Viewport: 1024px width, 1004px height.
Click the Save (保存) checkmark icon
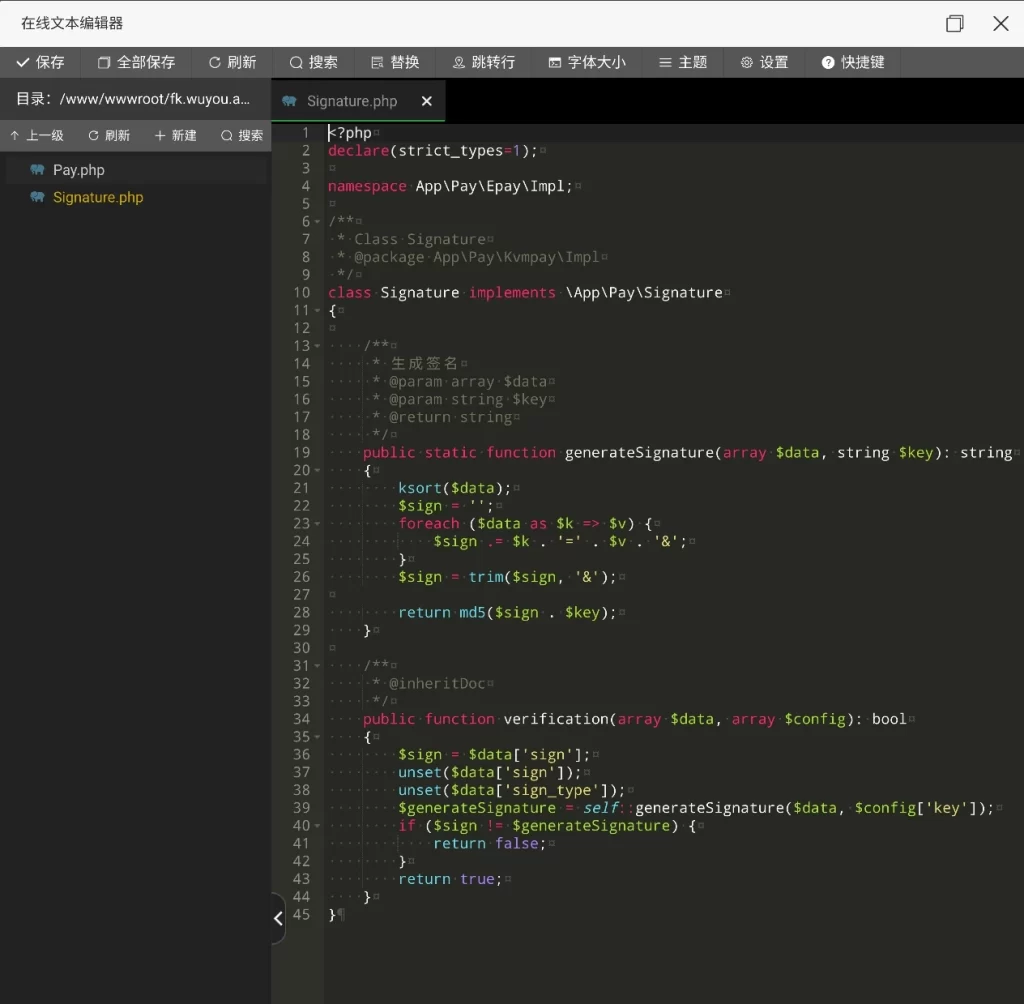point(23,62)
